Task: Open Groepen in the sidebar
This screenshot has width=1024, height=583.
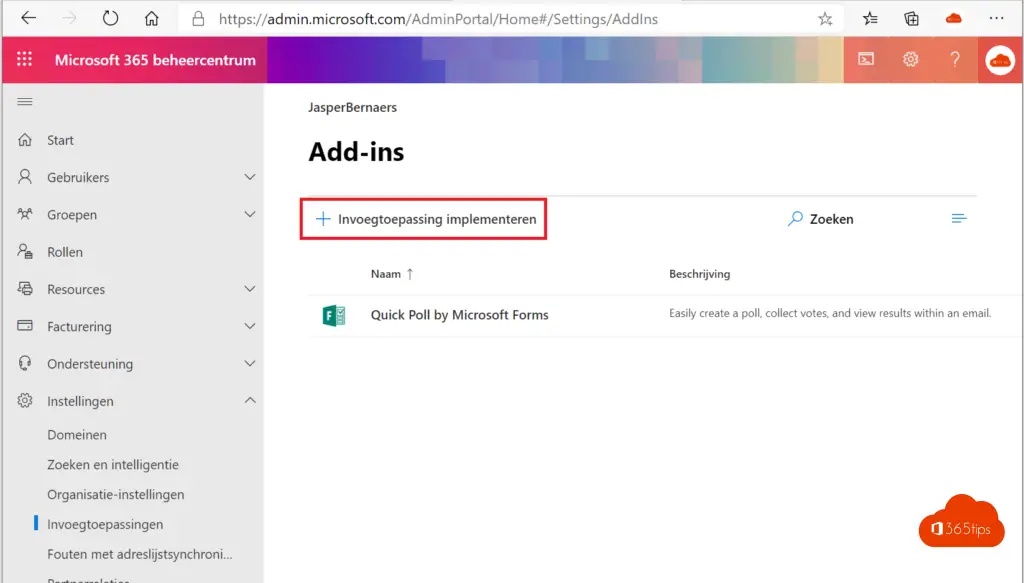Action: [x=72, y=215]
